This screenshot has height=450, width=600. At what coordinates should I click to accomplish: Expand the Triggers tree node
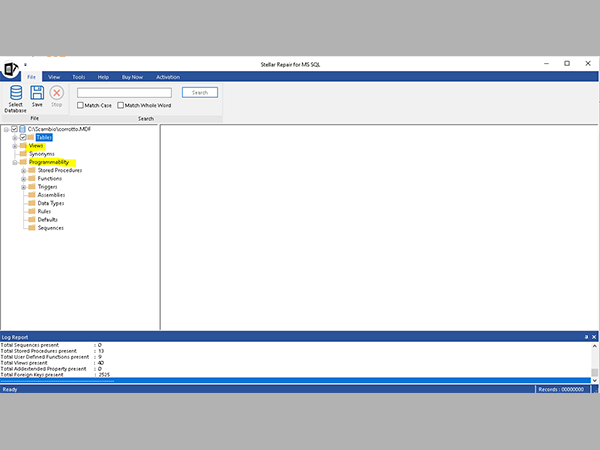[x=23, y=187]
